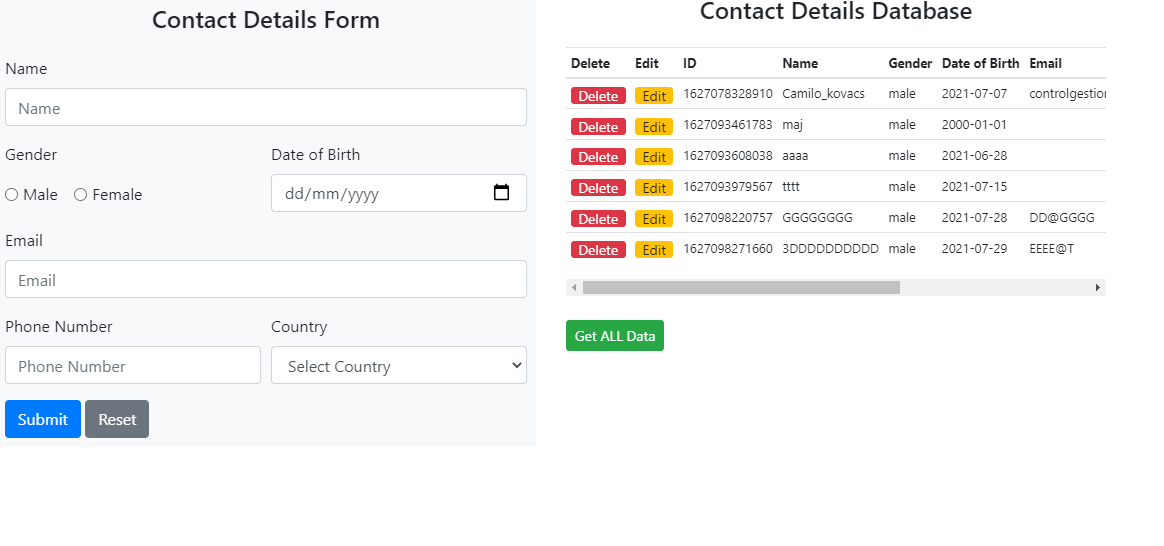This screenshot has height=546, width=1164.
Task: Click the name GGGGGGGG in table
Action: click(817, 217)
